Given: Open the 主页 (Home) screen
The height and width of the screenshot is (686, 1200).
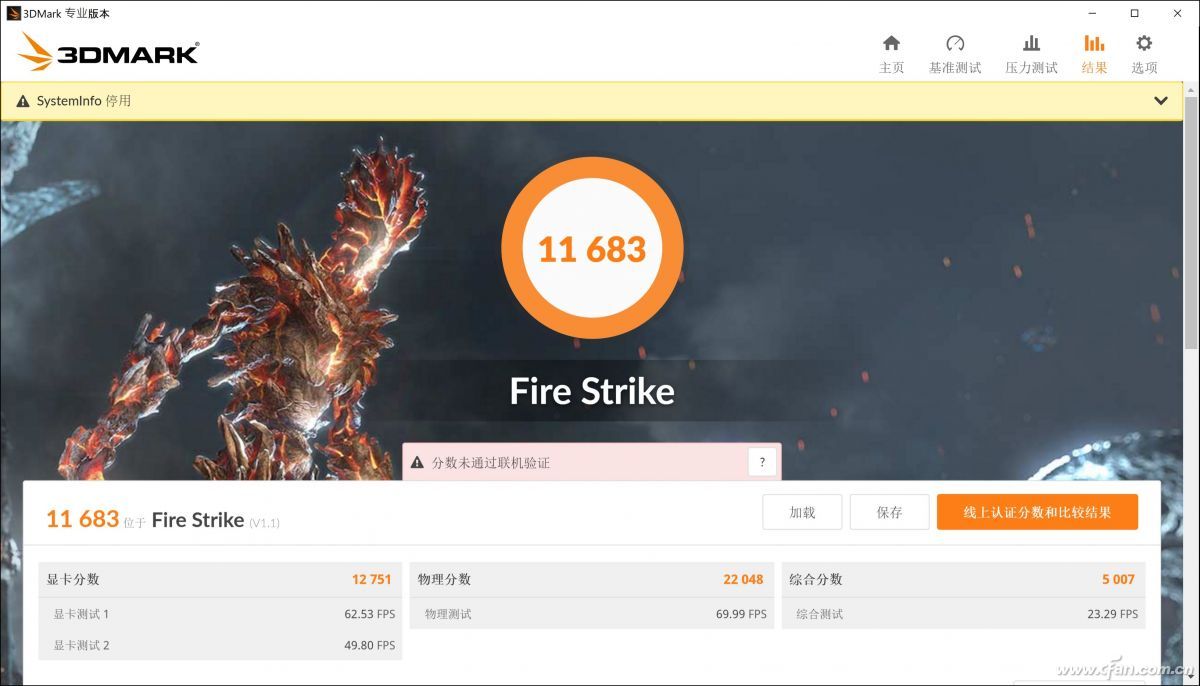Looking at the screenshot, I should click(890, 50).
